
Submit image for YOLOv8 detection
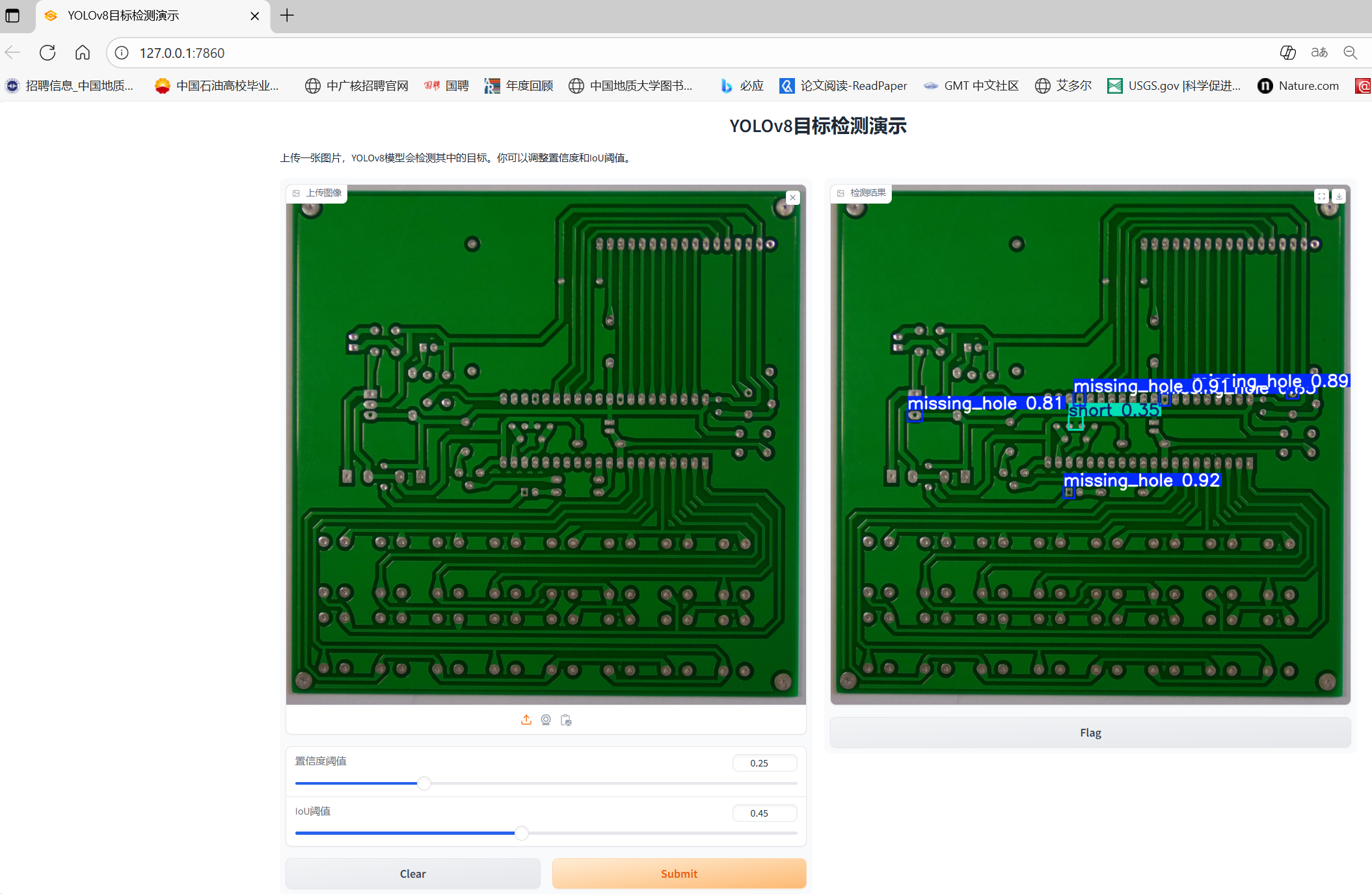coord(679,873)
